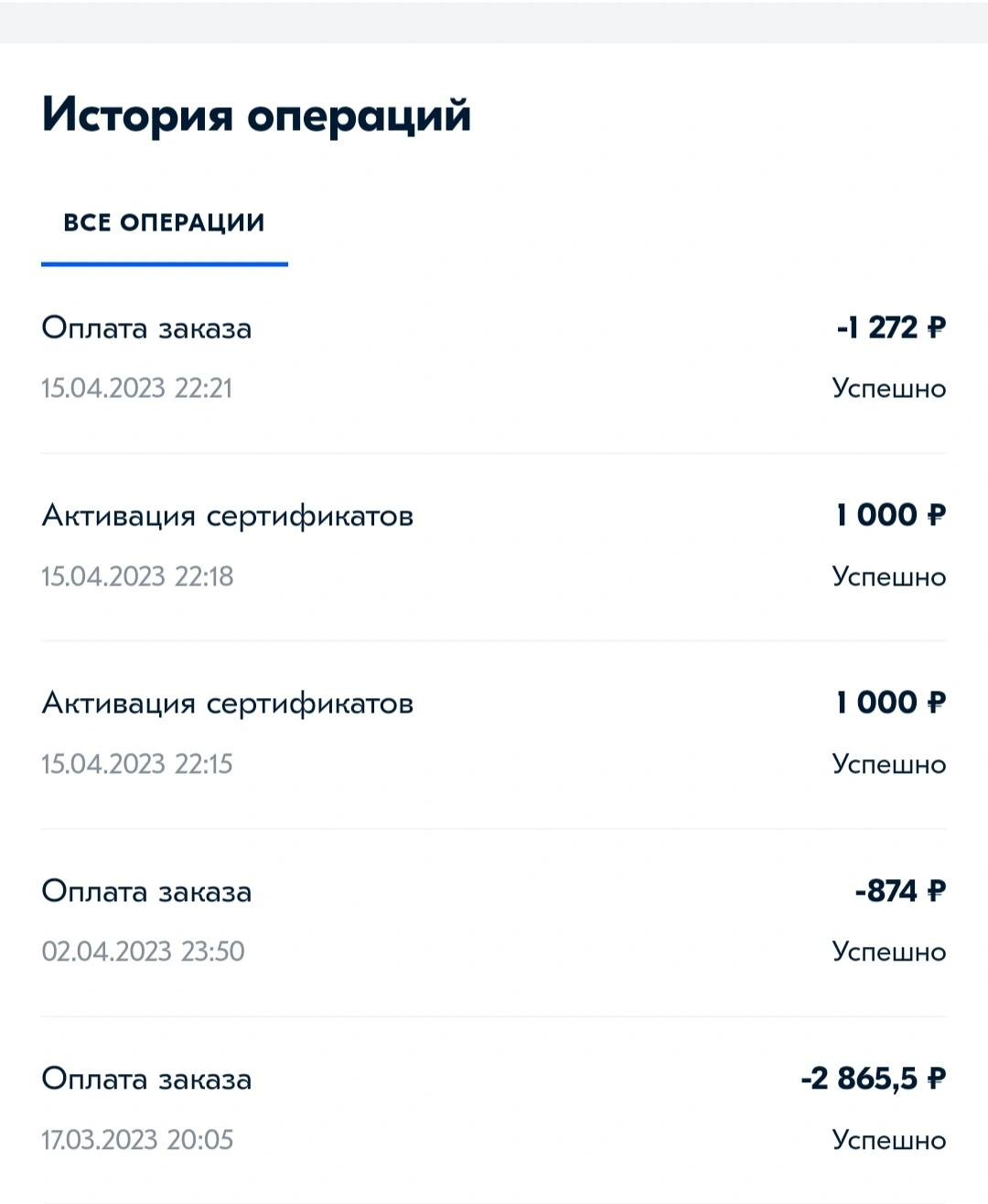This screenshot has width=988, height=1204.
Task: Open Оплата заказа from 02.04.2023
Action: point(494,922)
